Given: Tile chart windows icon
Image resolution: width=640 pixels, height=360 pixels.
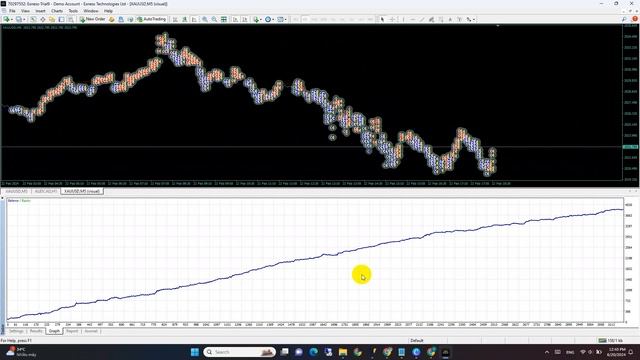Looking at the screenshot, I should tap(224, 19).
